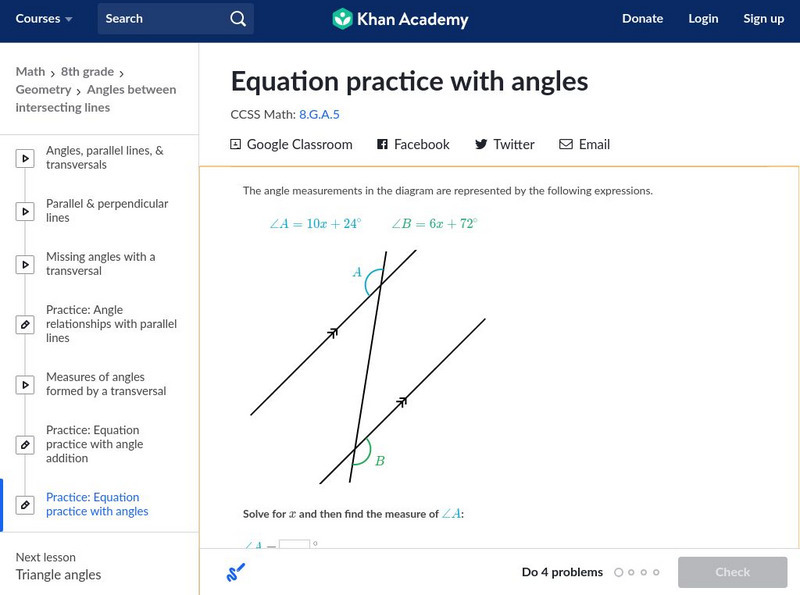Click play icon for Parallel & perpendicular lines
800x595 pixels.
(x=25, y=211)
